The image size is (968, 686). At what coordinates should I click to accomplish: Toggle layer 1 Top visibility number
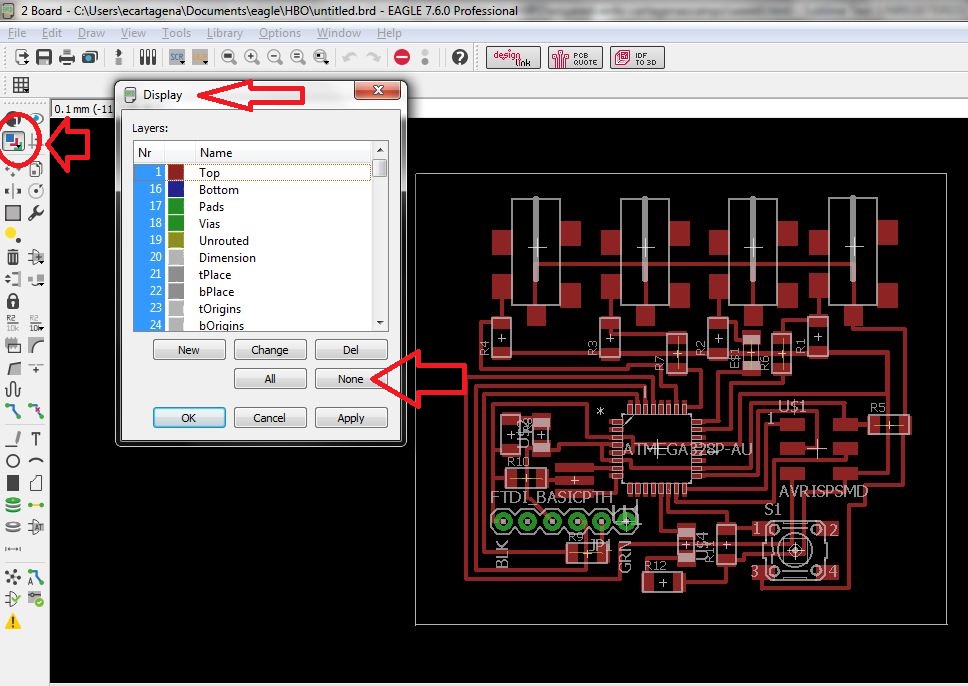[149, 172]
